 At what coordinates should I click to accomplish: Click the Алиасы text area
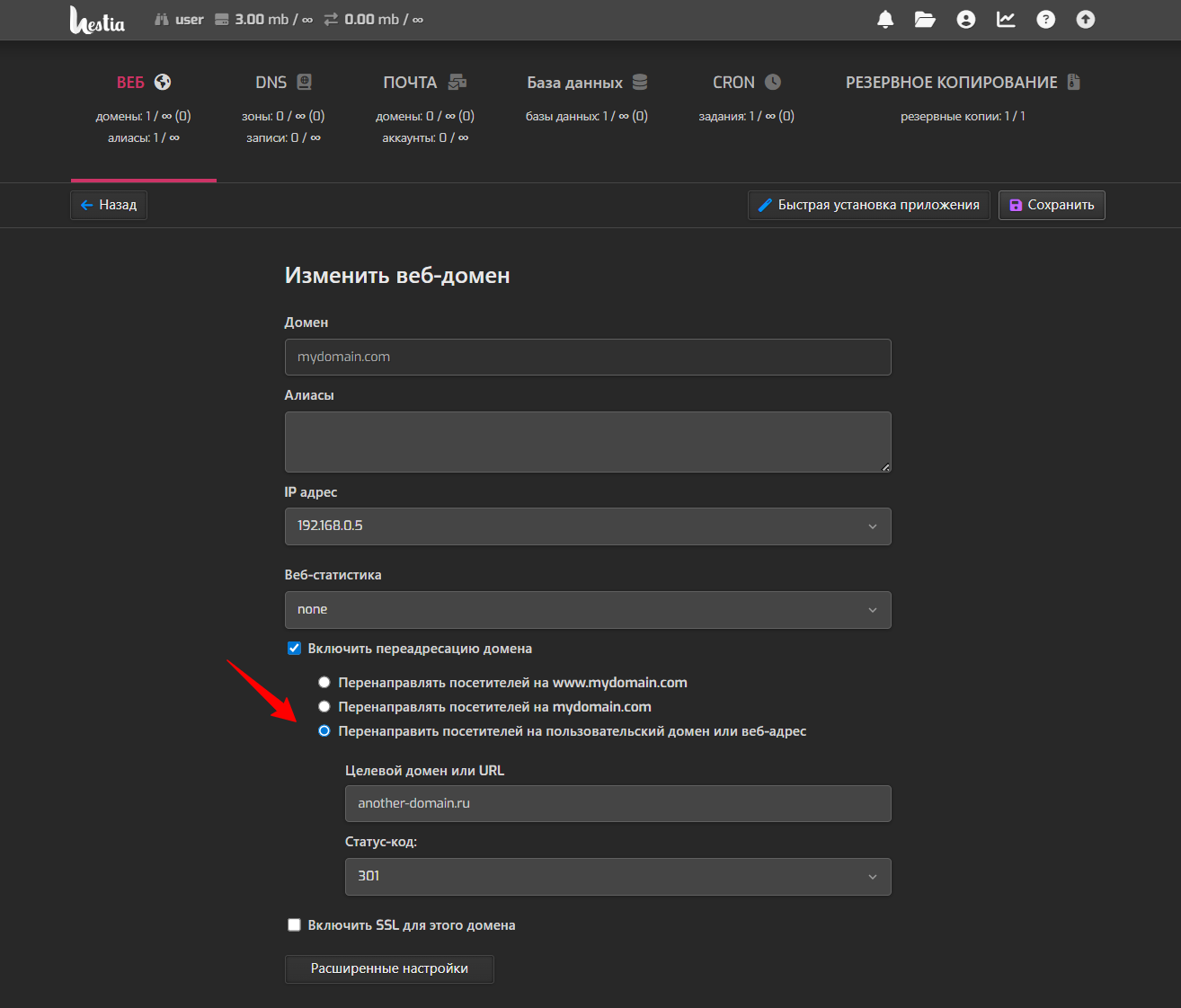point(588,442)
